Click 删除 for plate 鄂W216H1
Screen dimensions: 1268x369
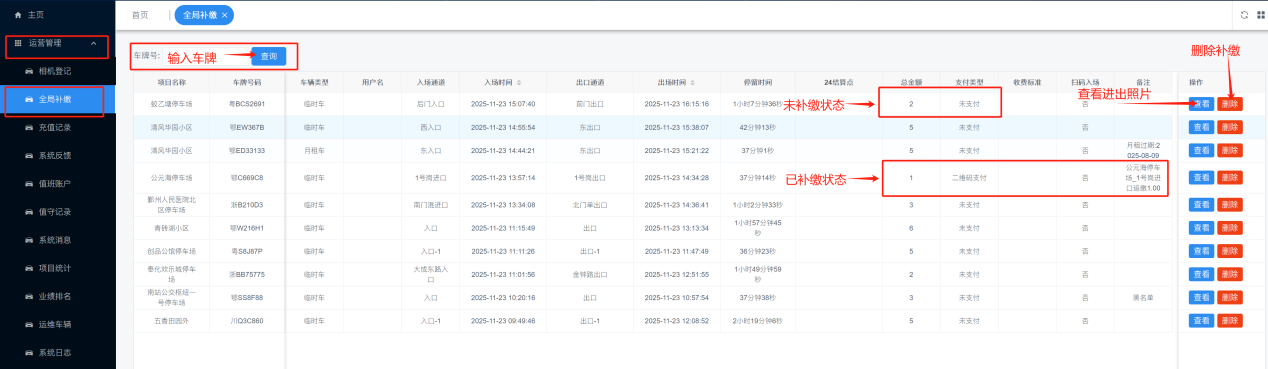point(1230,227)
